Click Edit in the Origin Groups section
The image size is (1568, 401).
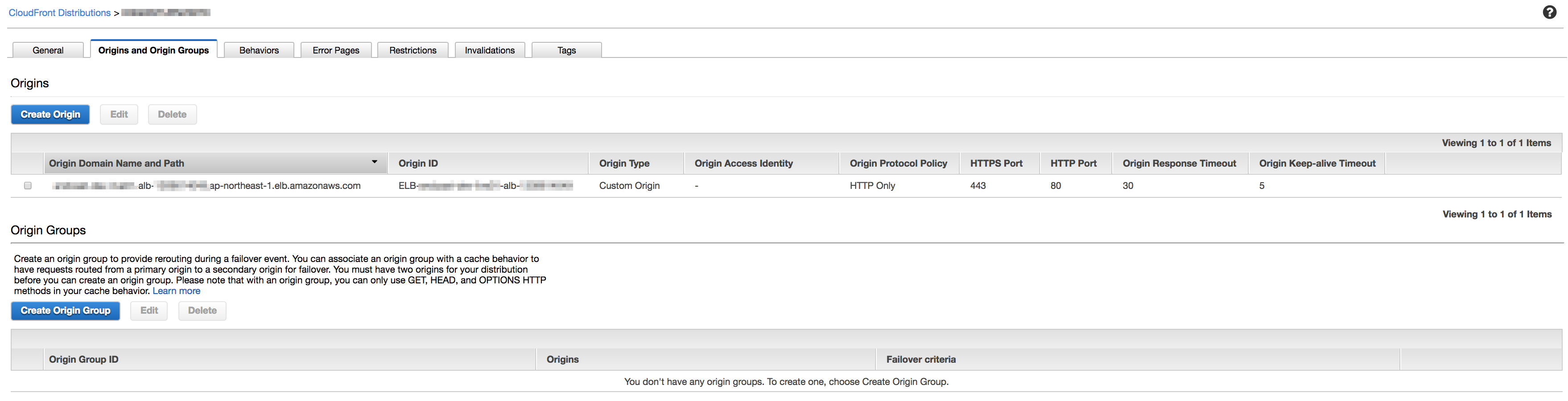(149, 311)
